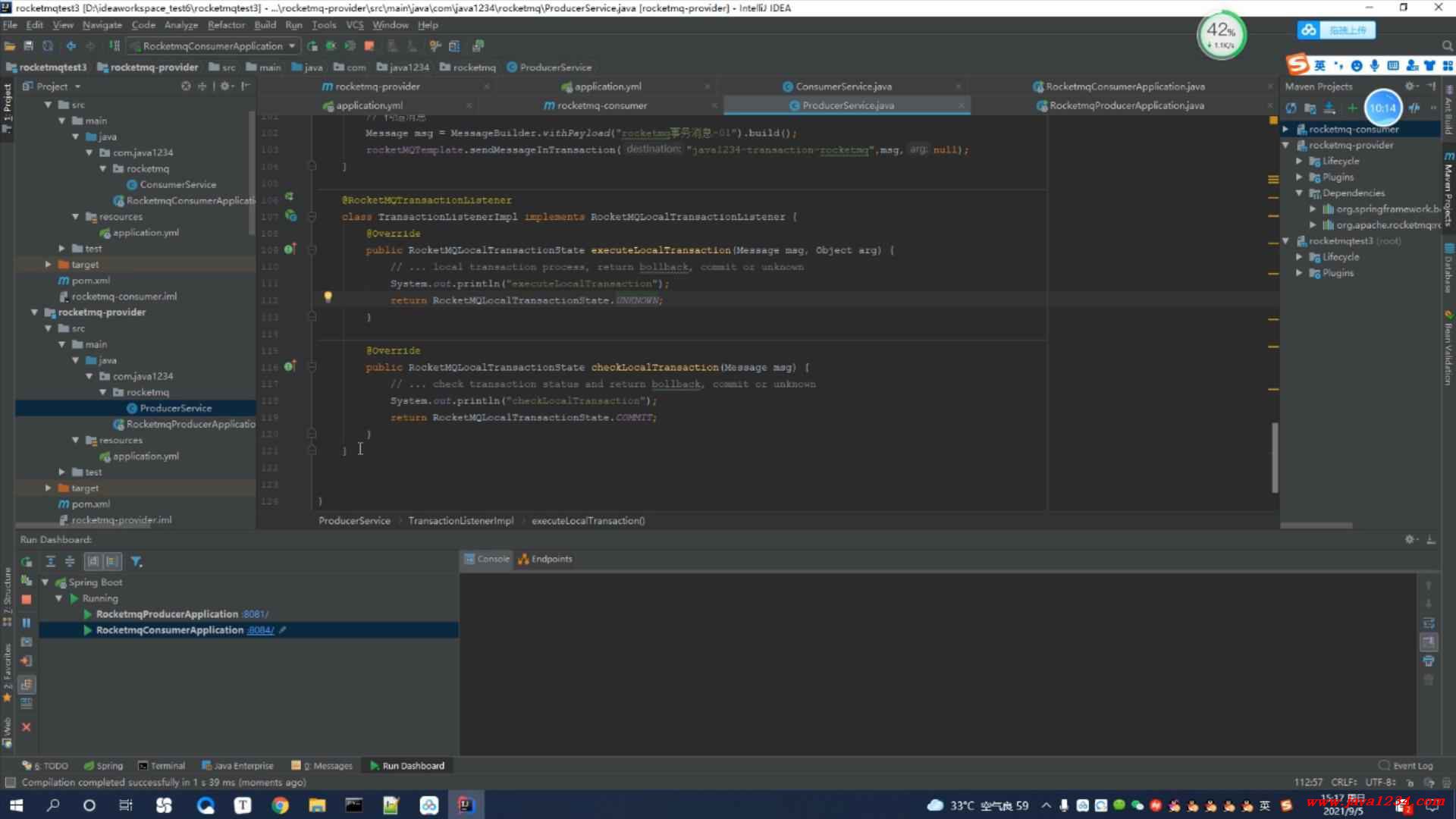Click Collapse All in Run Dashboard

(x=69, y=562)
